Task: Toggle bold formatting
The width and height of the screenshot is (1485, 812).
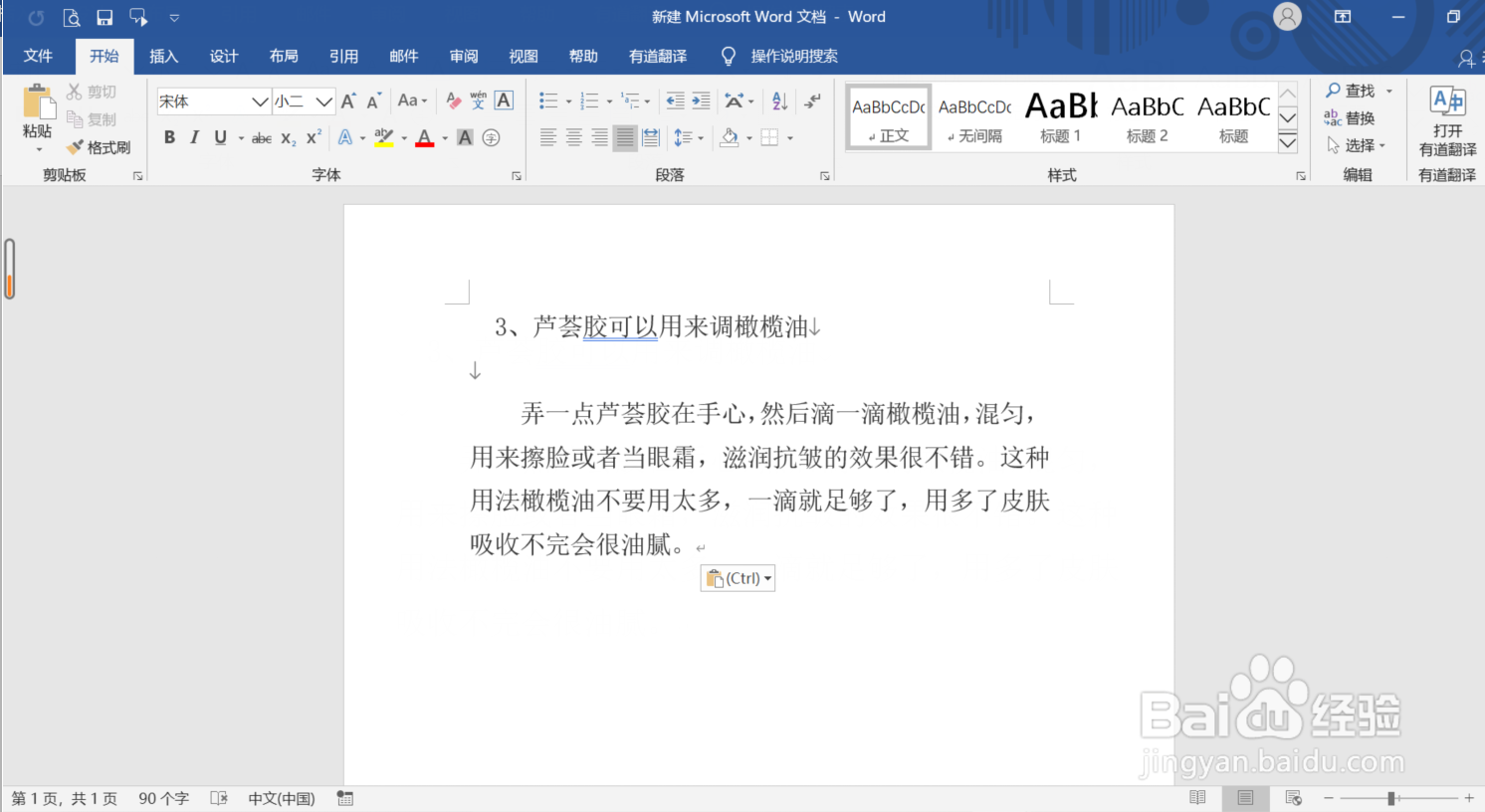Action: pyautogui.click(x=169, y=137)
